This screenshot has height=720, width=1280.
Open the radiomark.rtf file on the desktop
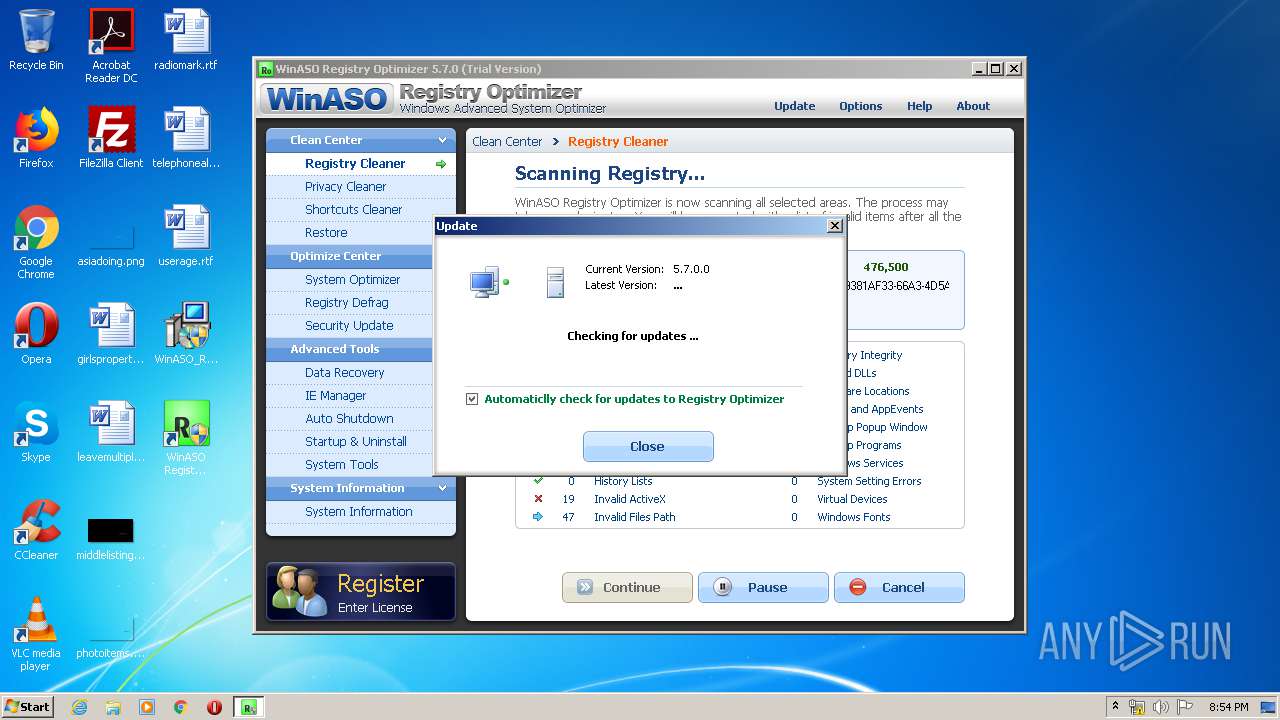186,40
